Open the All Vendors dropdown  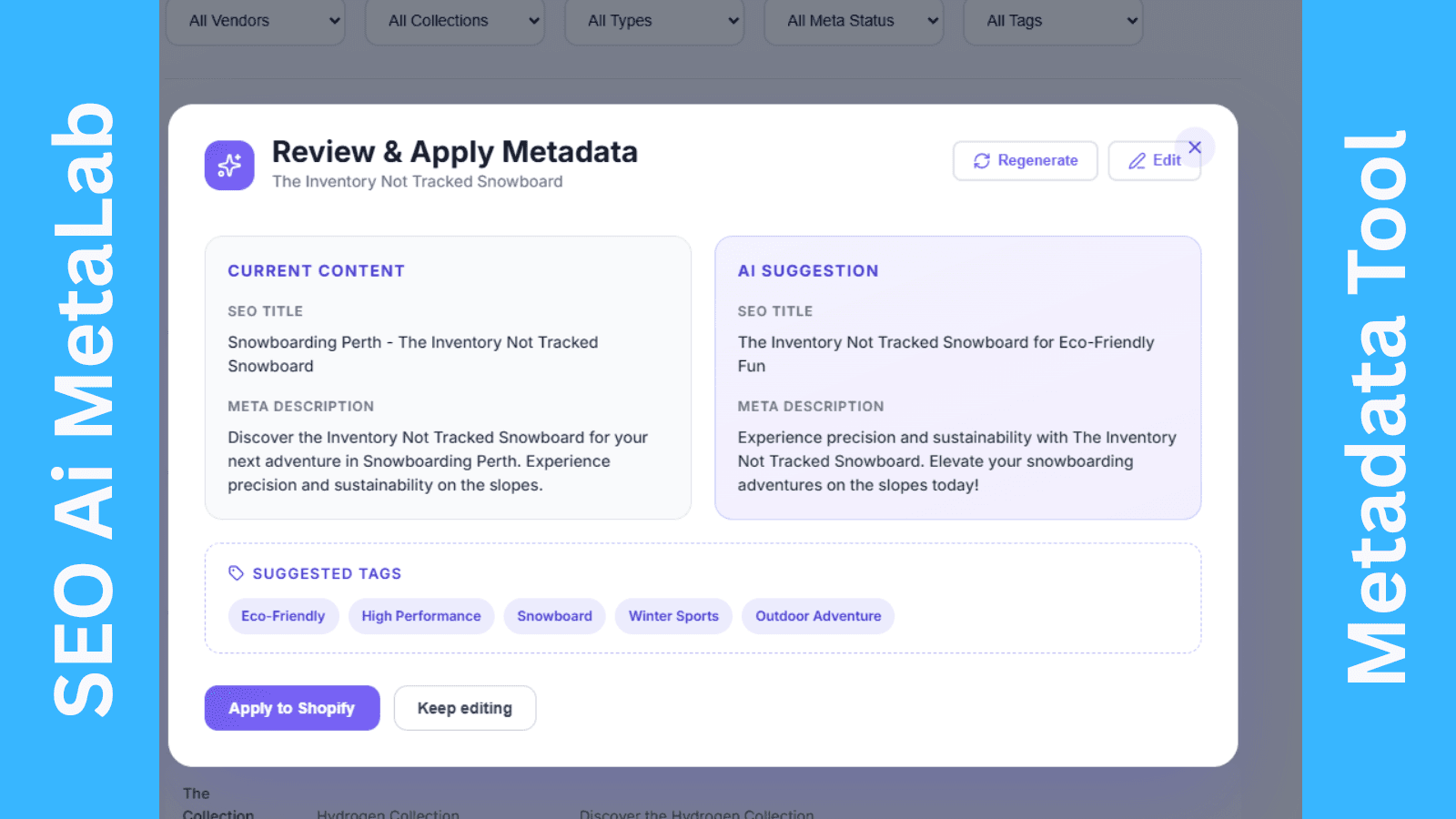255,21
